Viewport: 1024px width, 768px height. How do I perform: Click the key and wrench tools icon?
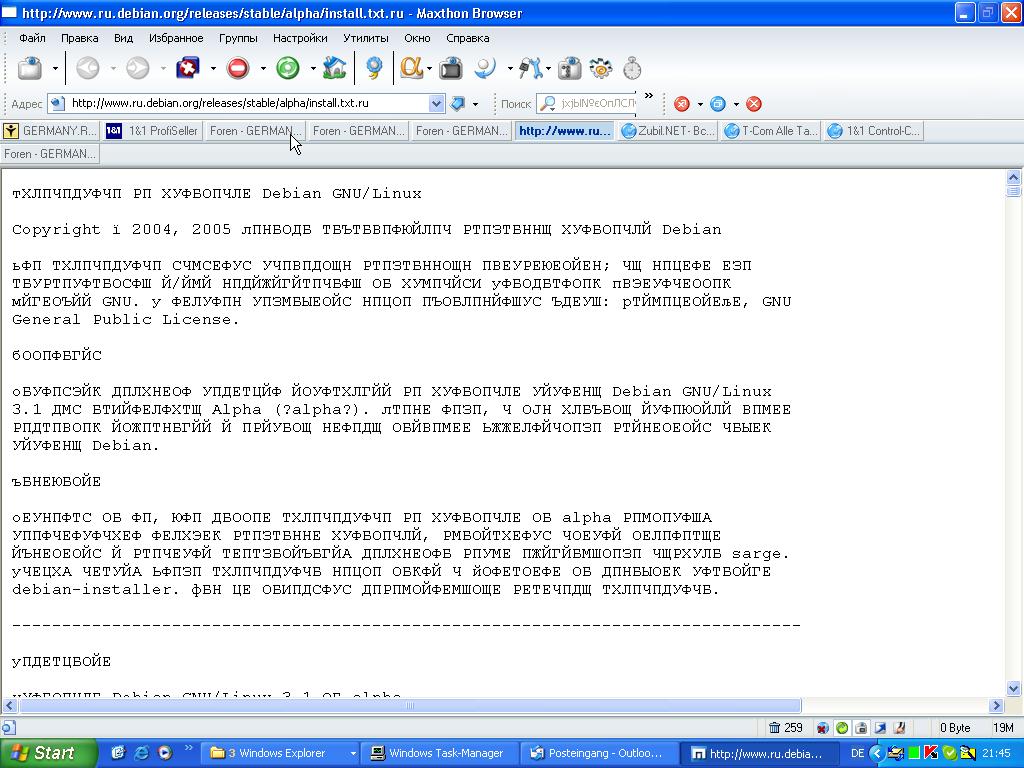point(530,68)
